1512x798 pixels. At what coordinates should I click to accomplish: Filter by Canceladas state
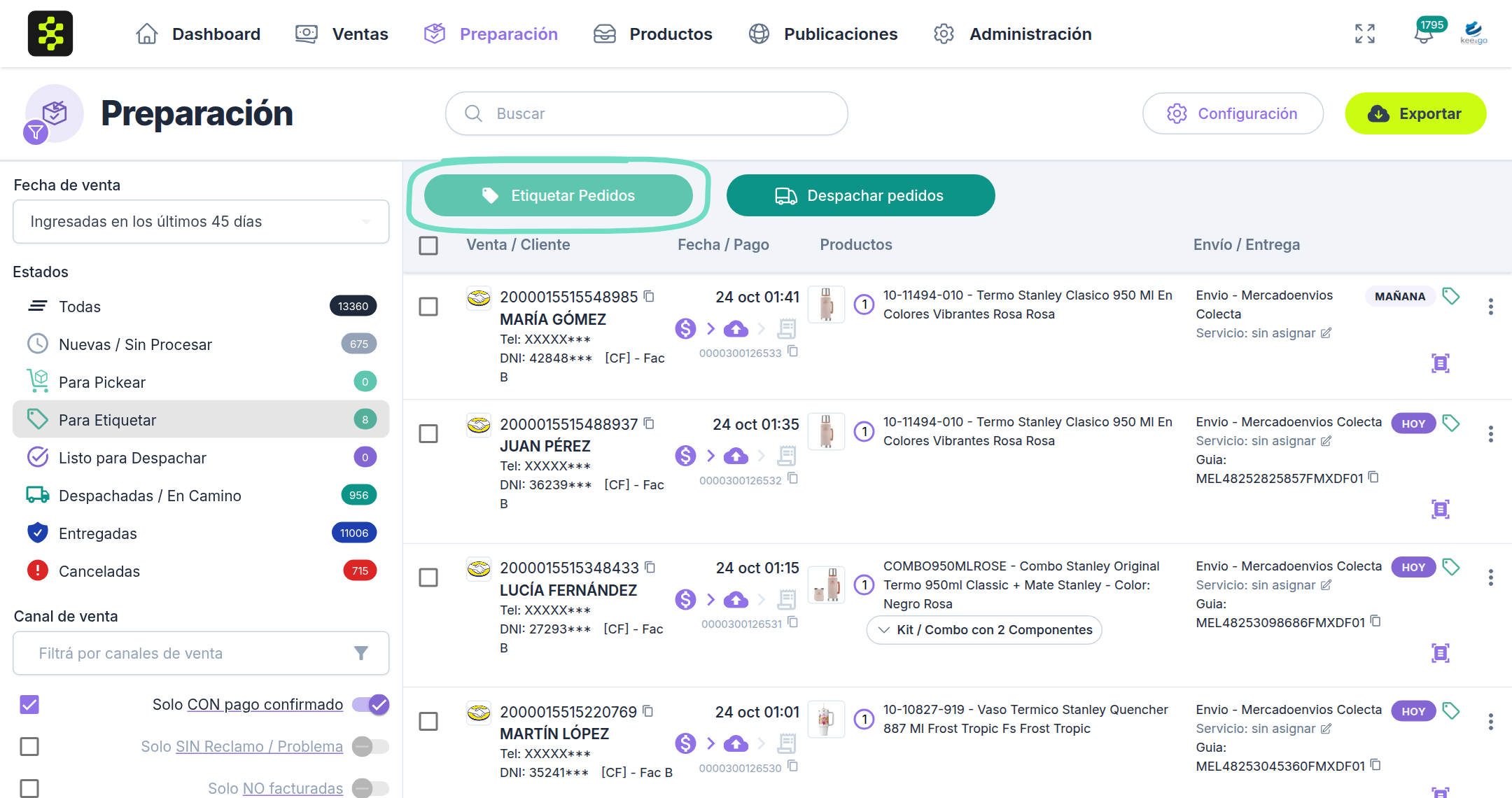coord(201,571)
